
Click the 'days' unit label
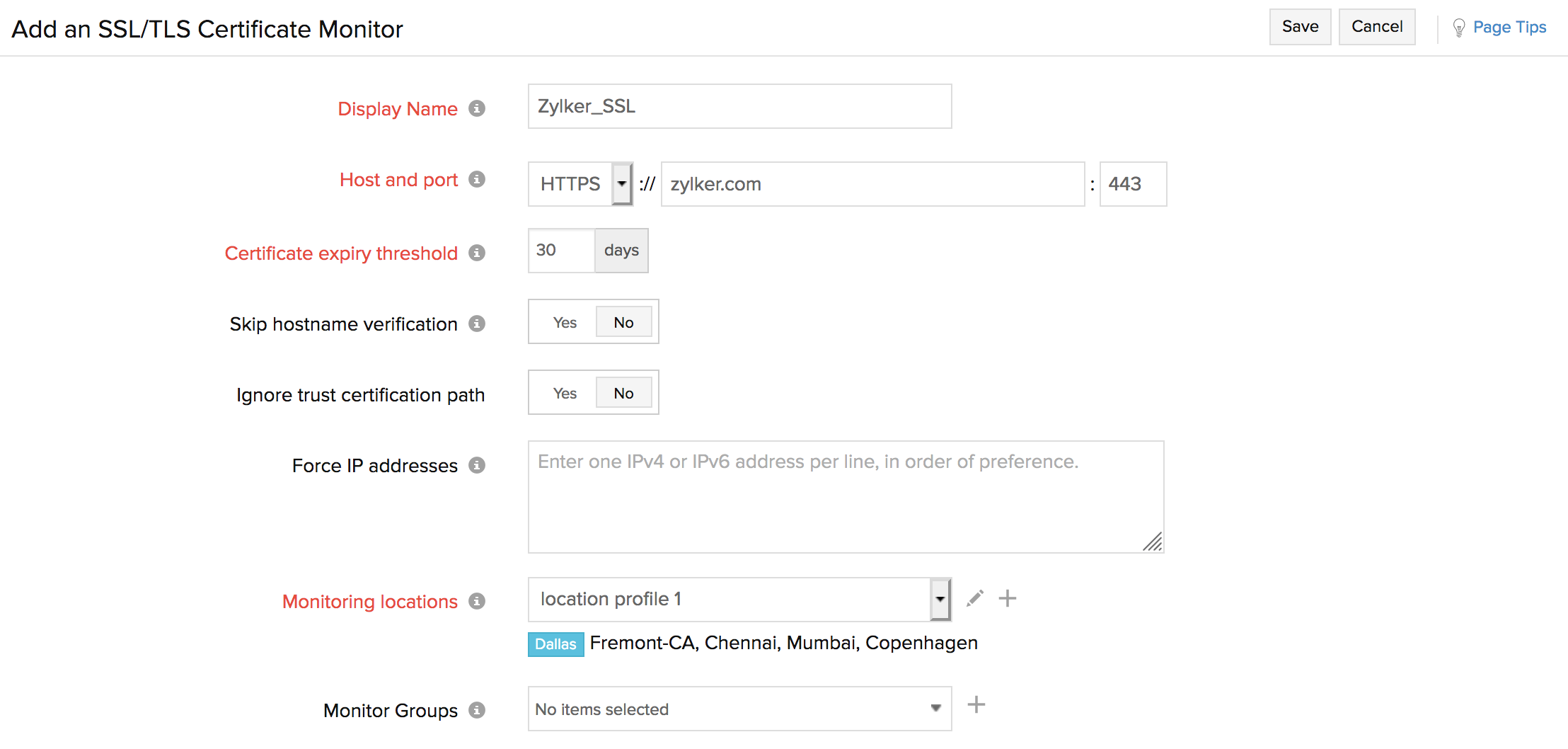point(621,251)
